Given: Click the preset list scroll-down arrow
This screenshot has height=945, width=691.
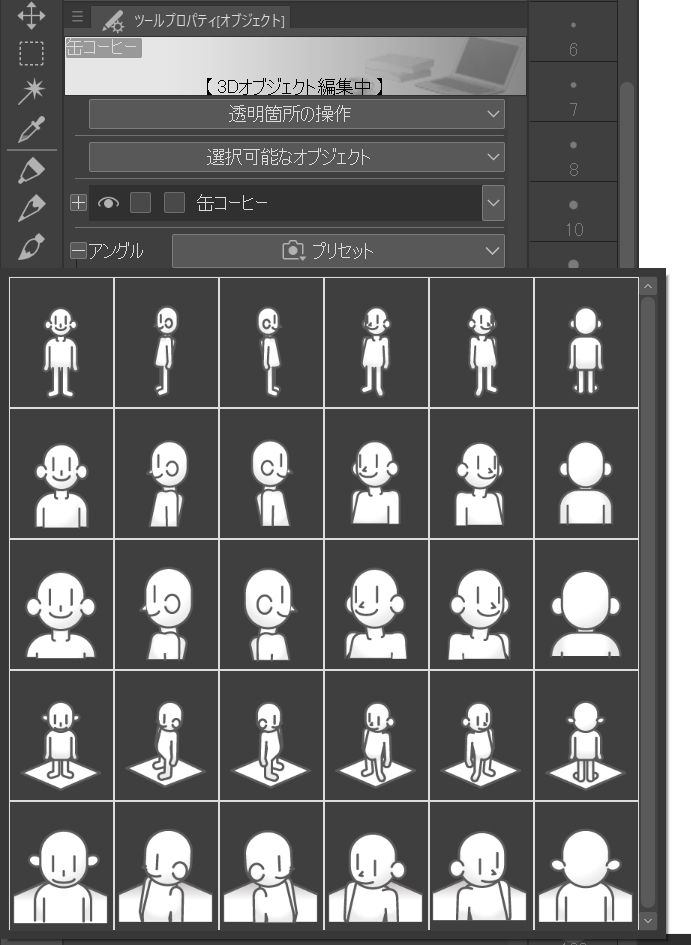Looking at the screenshot, I should [648, 919].
